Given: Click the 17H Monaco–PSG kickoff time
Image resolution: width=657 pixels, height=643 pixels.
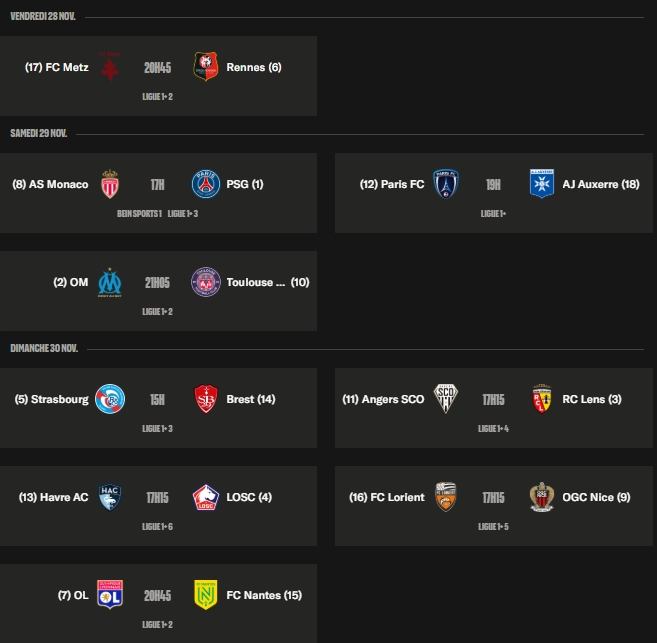Looking at the screenshot, I should point(157,184).
